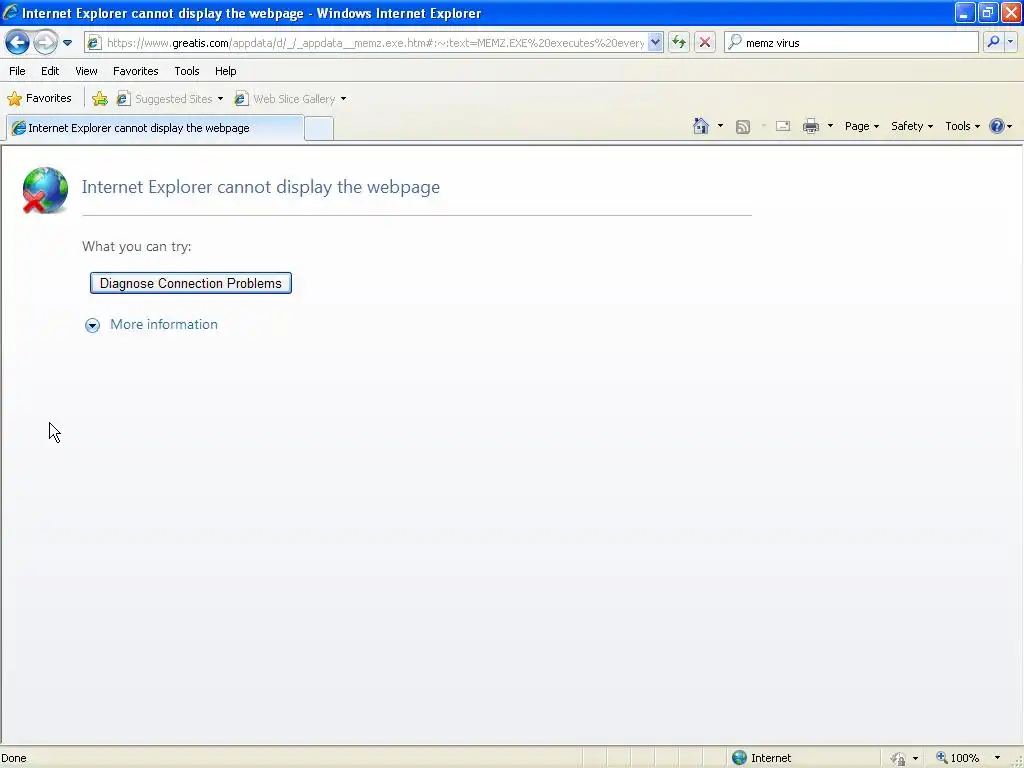The width and height of the screenshot is (1024, 768).
Task: Open the View menu
Action: [86, 71]
